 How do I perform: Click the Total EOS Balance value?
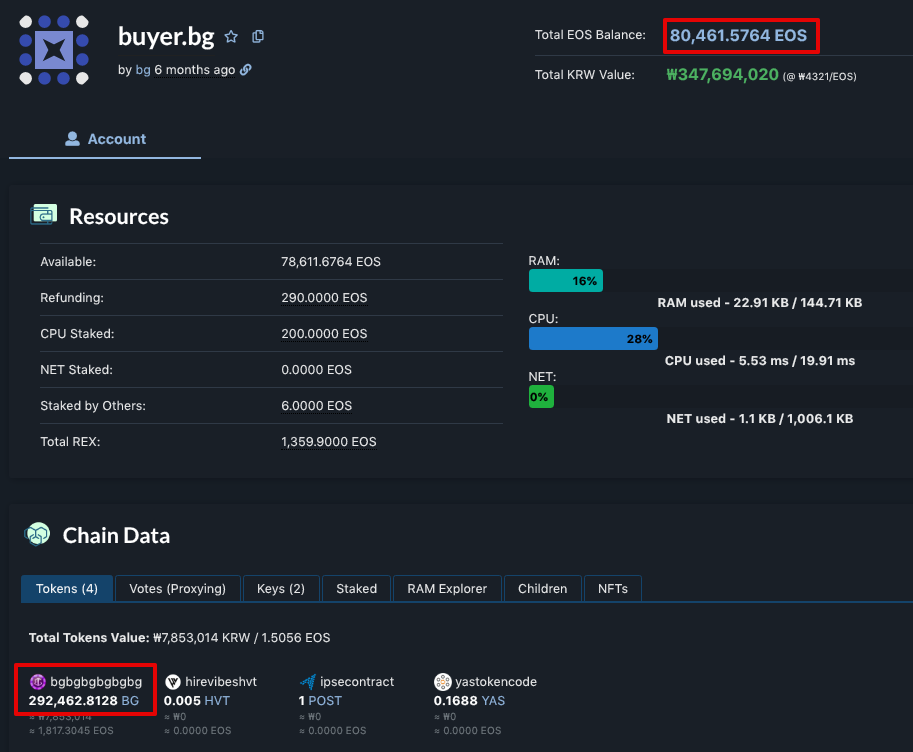click(738, 36)
